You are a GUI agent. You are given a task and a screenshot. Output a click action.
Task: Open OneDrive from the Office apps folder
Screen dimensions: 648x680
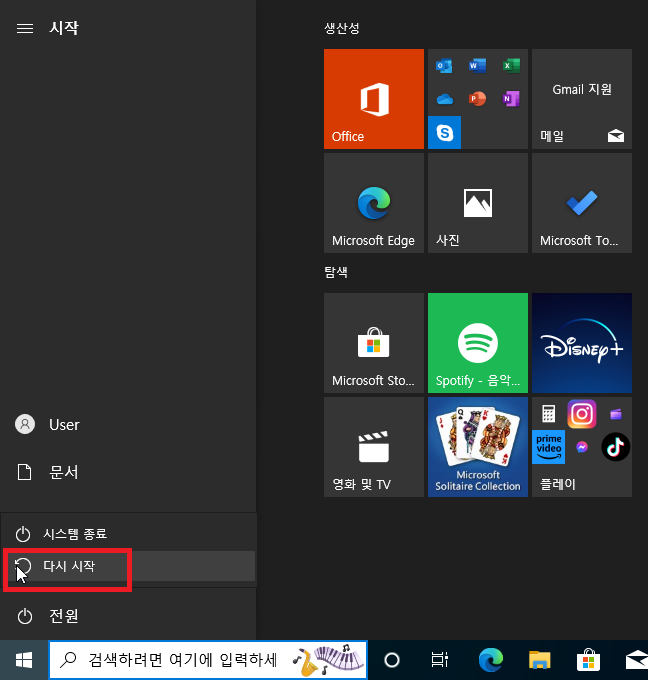coord(445,99)
